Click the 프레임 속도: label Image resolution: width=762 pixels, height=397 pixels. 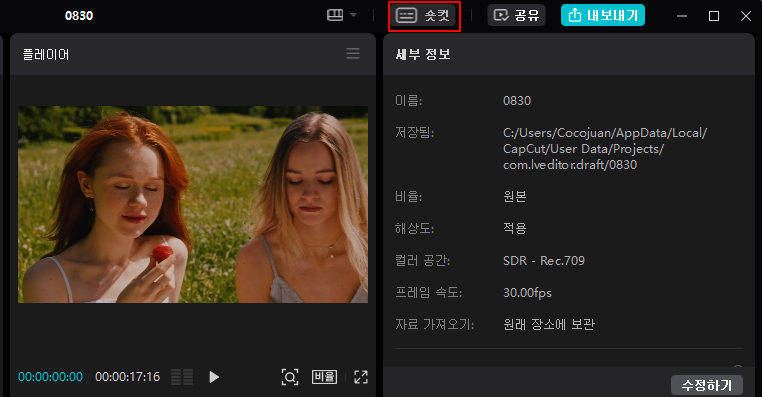click(429, 293)
